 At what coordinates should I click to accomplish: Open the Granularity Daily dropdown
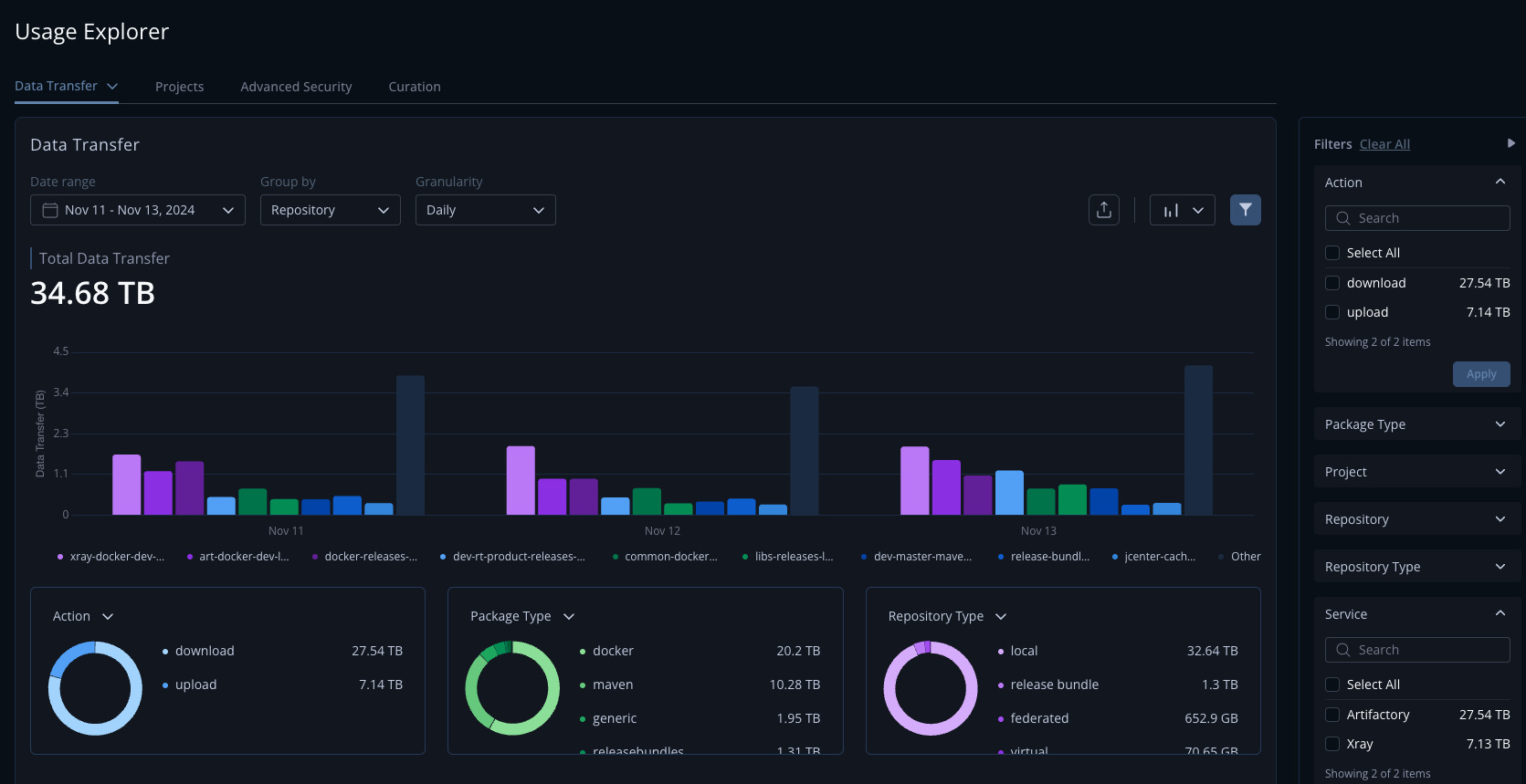[x=485, y=210]
